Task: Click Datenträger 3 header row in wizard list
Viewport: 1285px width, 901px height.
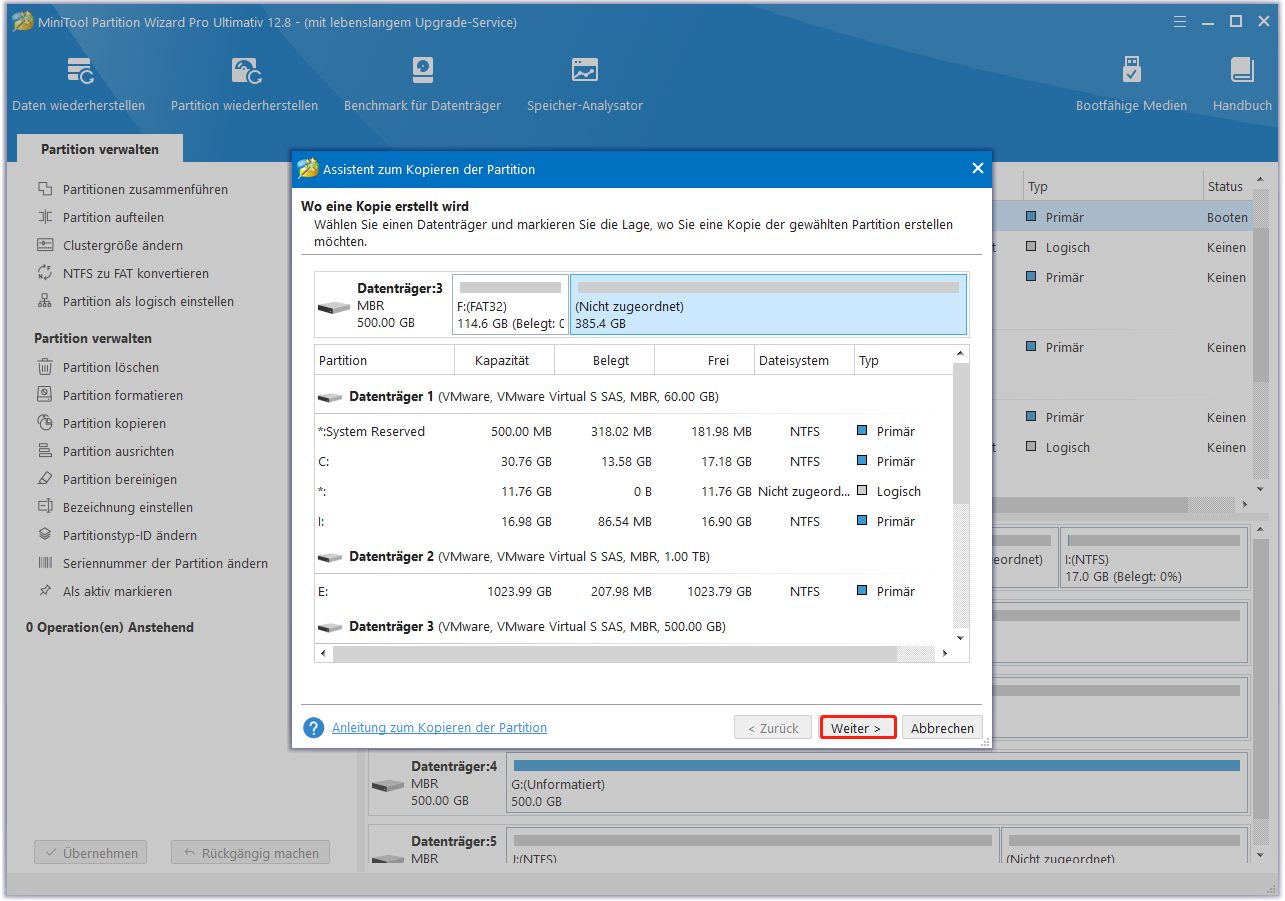Action: (x=634, y=626)
